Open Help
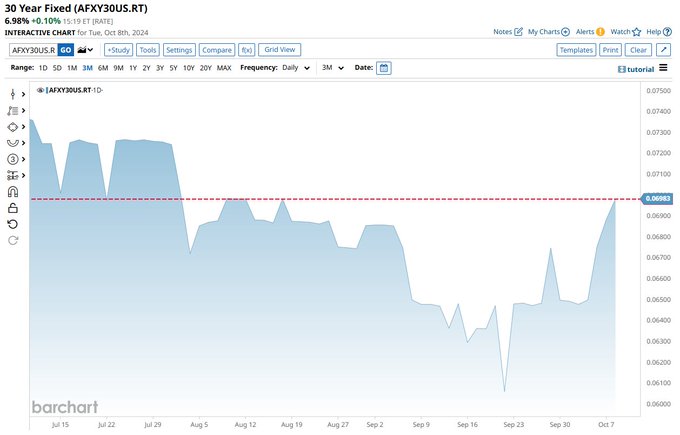 (x=659, y=32)
